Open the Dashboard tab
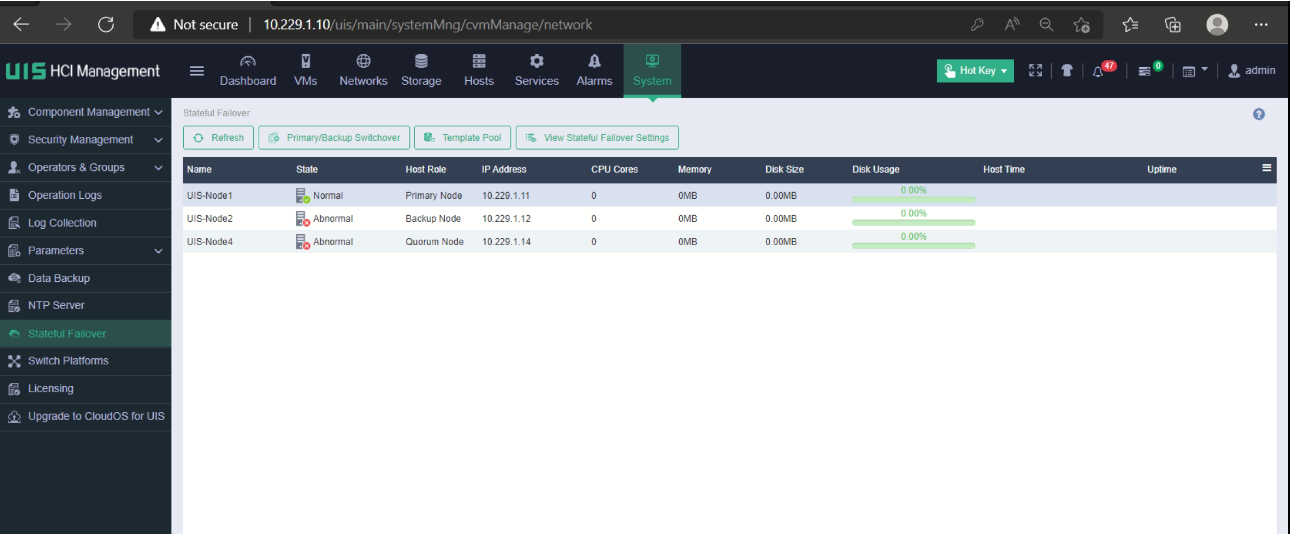 (248, 71)
